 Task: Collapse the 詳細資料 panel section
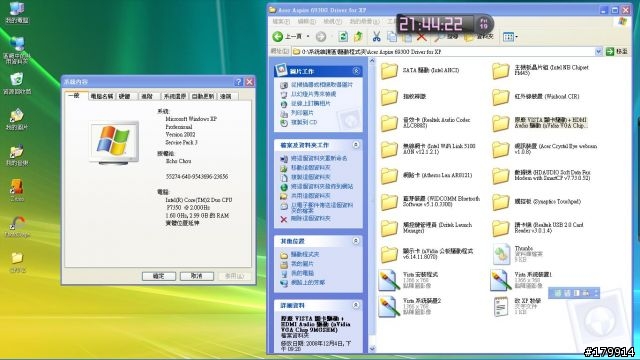point(356,305)
